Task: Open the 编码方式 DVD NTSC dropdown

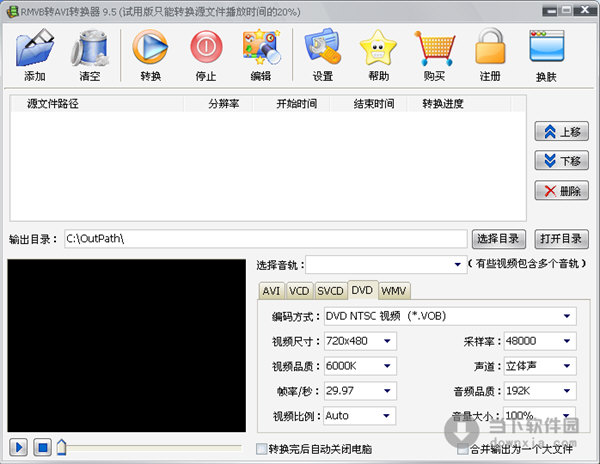Action: click(450, 316)
